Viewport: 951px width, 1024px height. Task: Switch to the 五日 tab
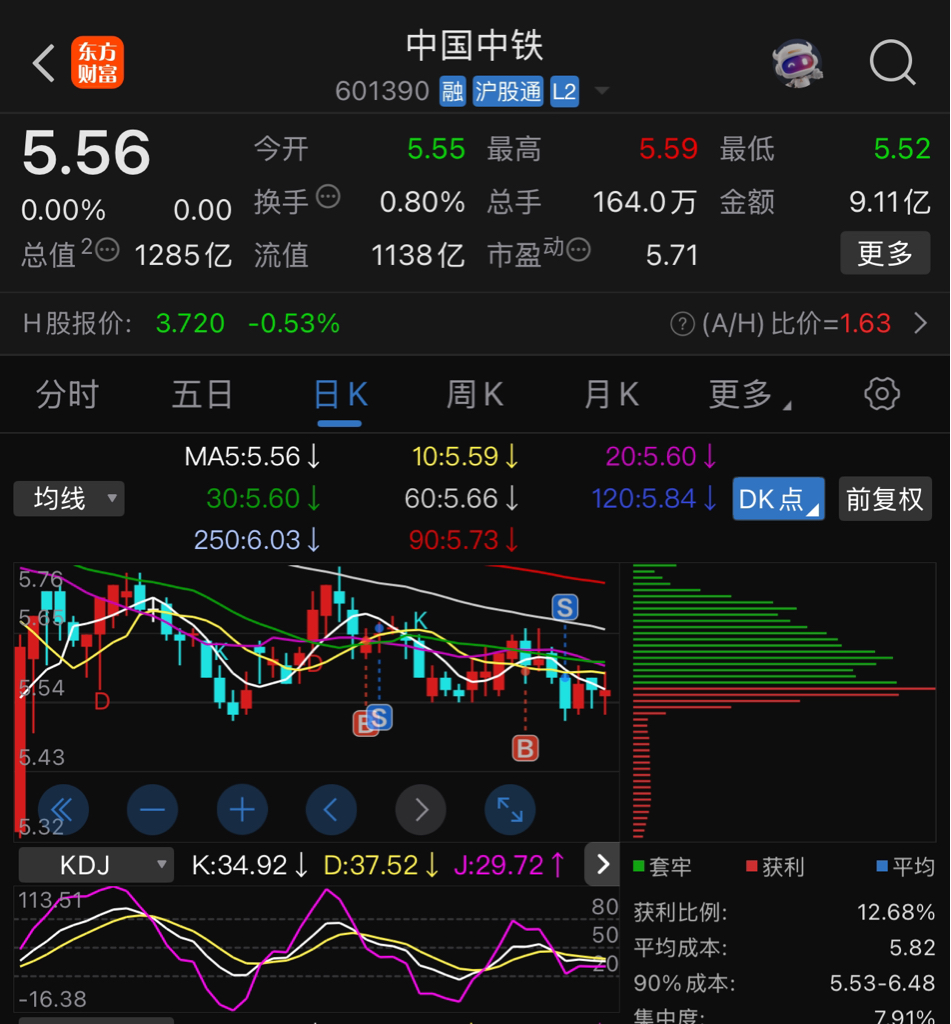pyautogui.click(x=202, y=394)
